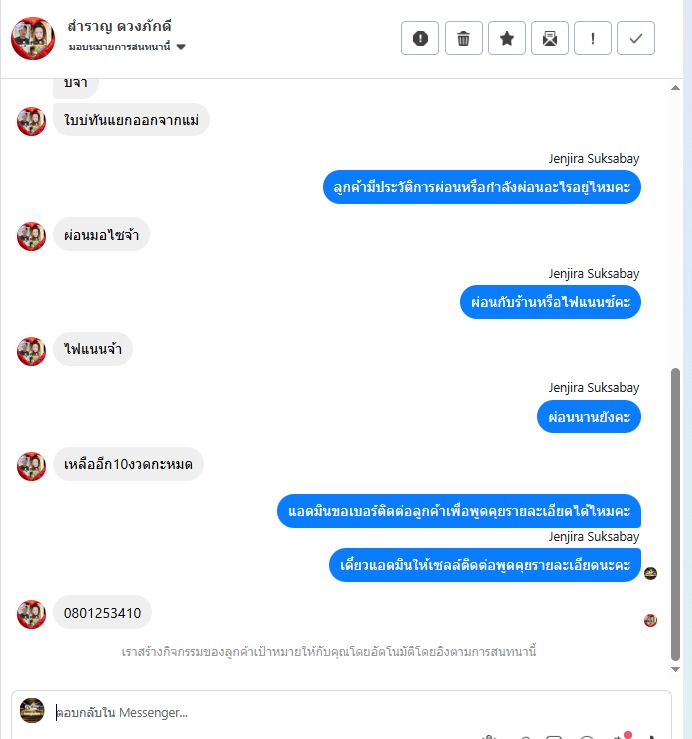Screen dimensions: 692x739
Task: Open the assign conversation dropdown arrow
Action: click(181, 47)
